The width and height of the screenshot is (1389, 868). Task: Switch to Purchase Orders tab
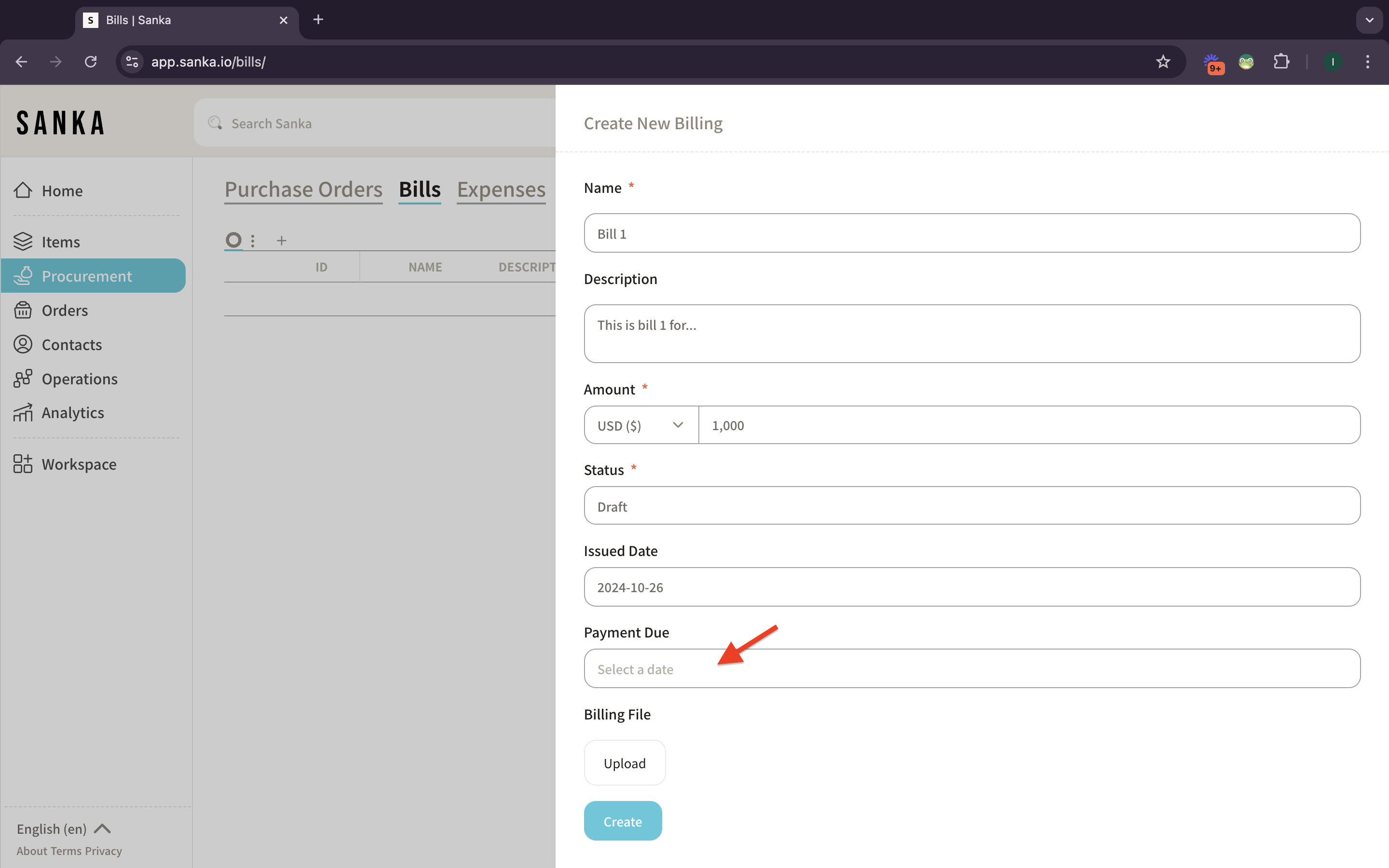pos(303,190)
